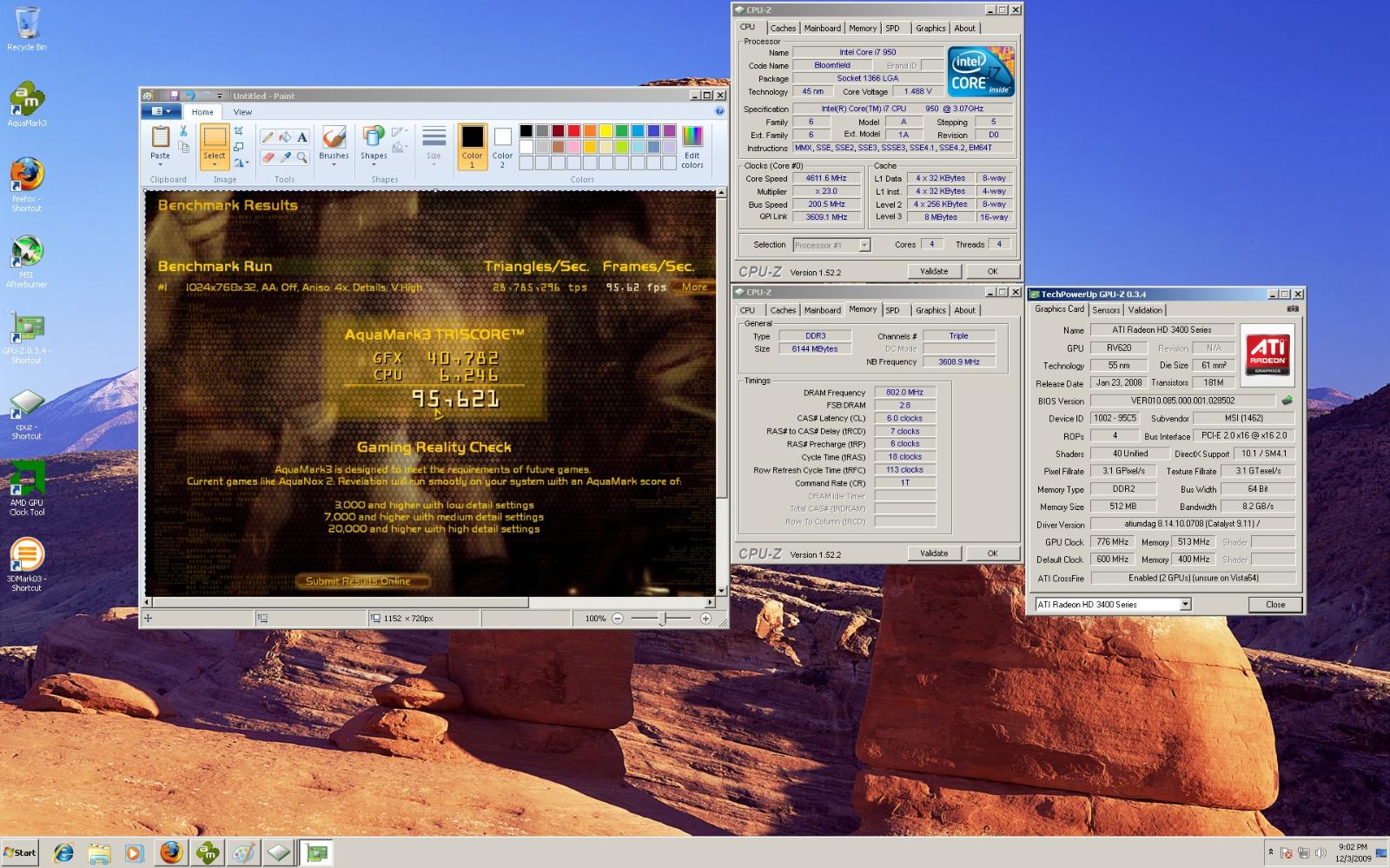Screen dimensions: 1390x868
Task: Click the Color 2 button in Paint
Action: coord(502,147)
